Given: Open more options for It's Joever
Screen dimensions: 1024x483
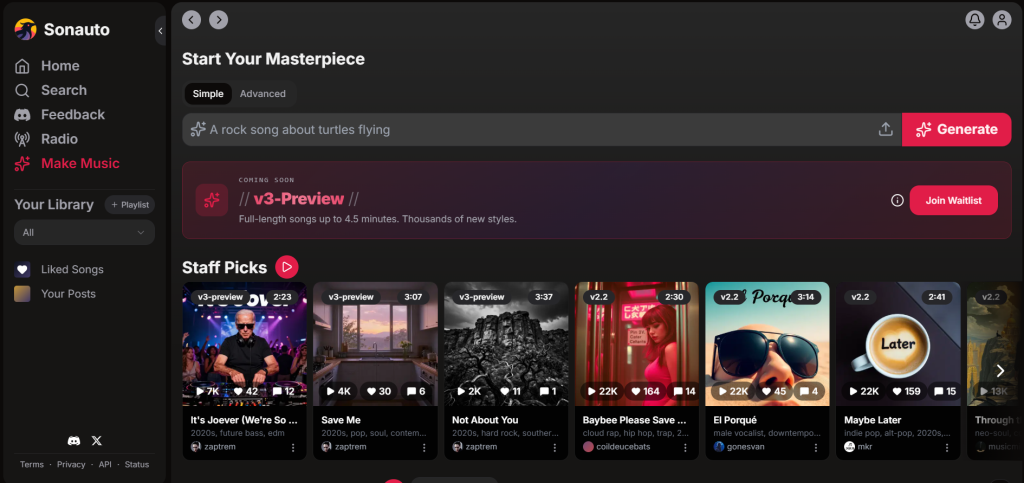Looking at the screenshot, I should click(293, 447).
